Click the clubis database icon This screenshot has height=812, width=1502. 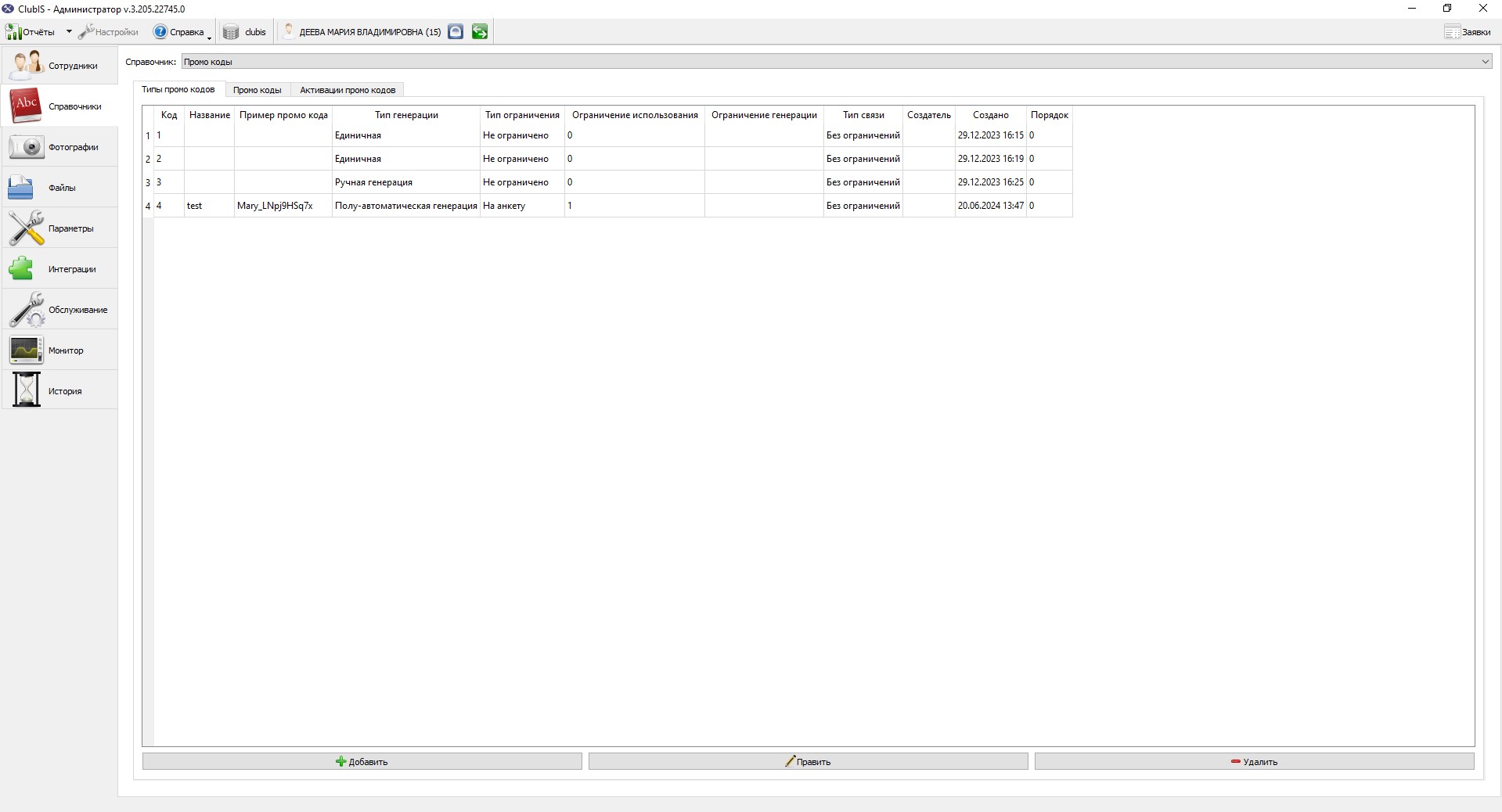click(x=231, y=32)
